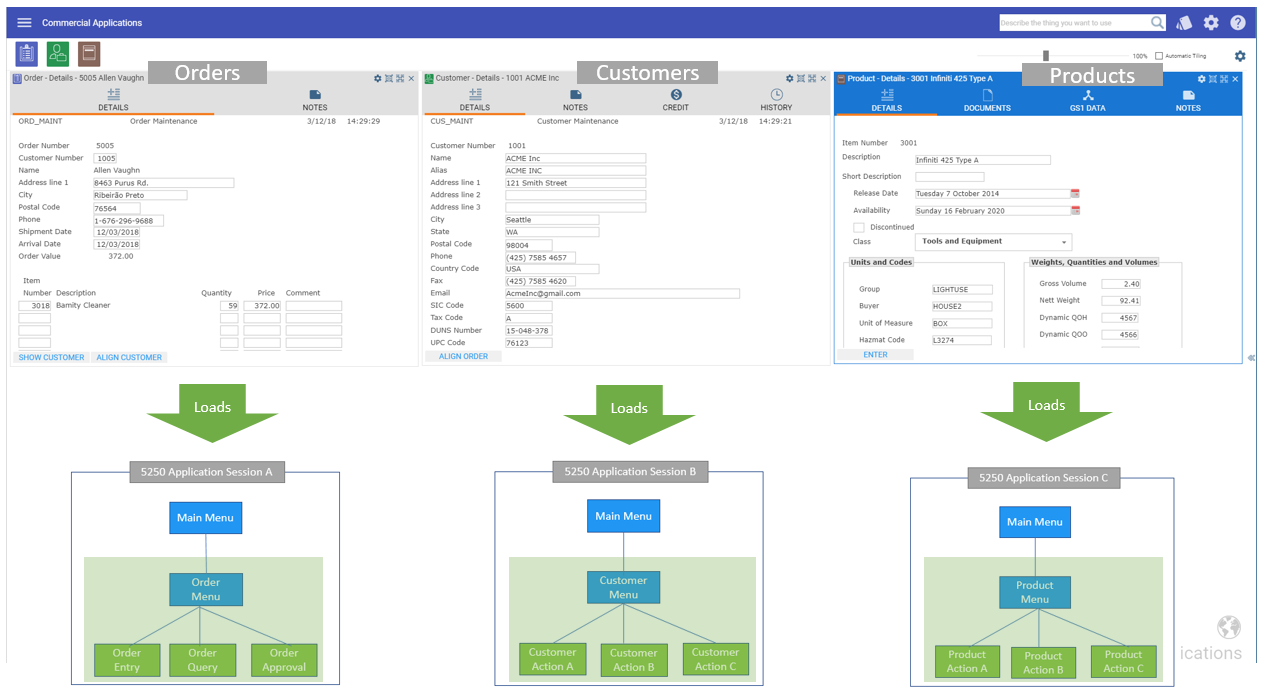
Task: Open the themes swatch icon in header
Action: pos(1184,23)
